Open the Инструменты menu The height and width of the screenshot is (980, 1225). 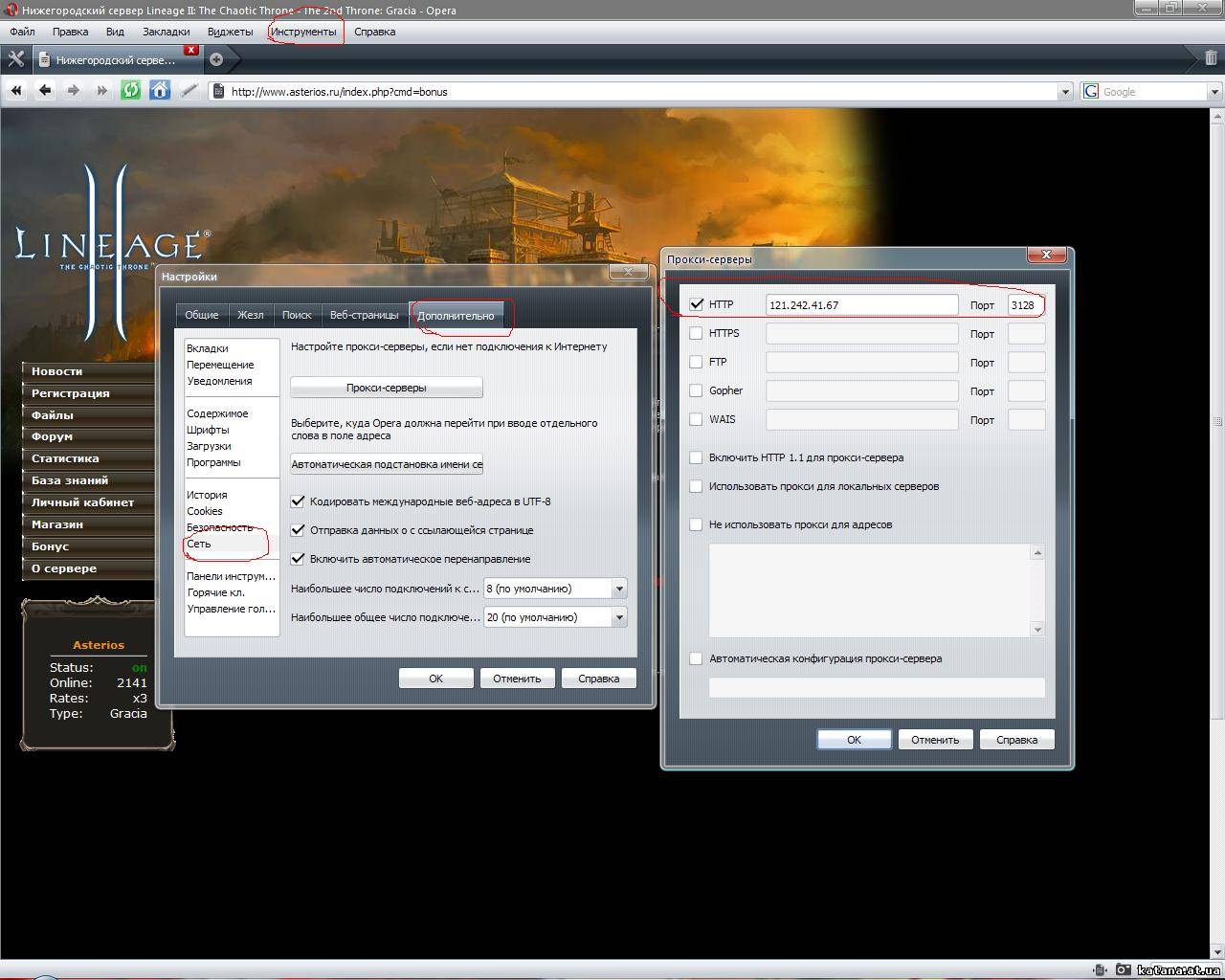[303, 32]
